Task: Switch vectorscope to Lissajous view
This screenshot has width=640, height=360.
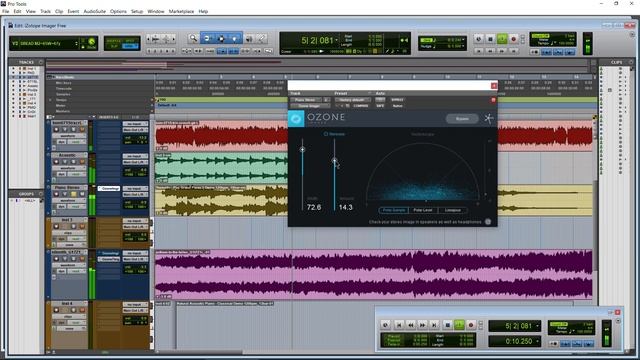Action: pyautogui.click(x=452, y=210)
